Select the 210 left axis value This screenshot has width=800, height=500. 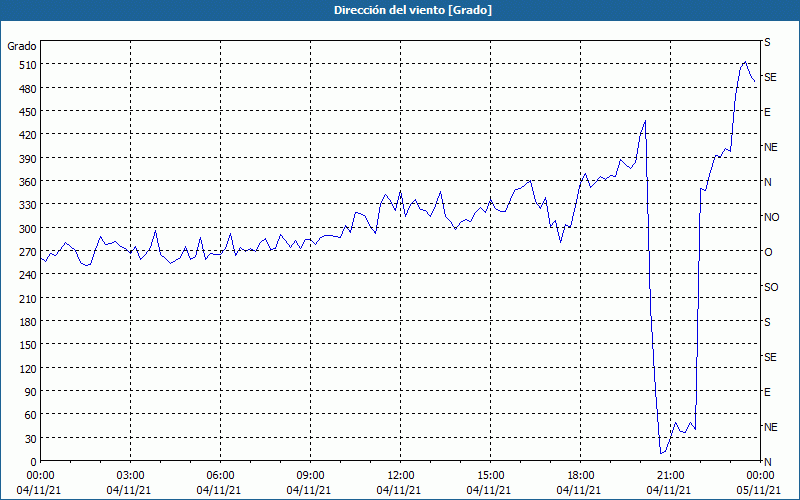(x=28, y=298)
